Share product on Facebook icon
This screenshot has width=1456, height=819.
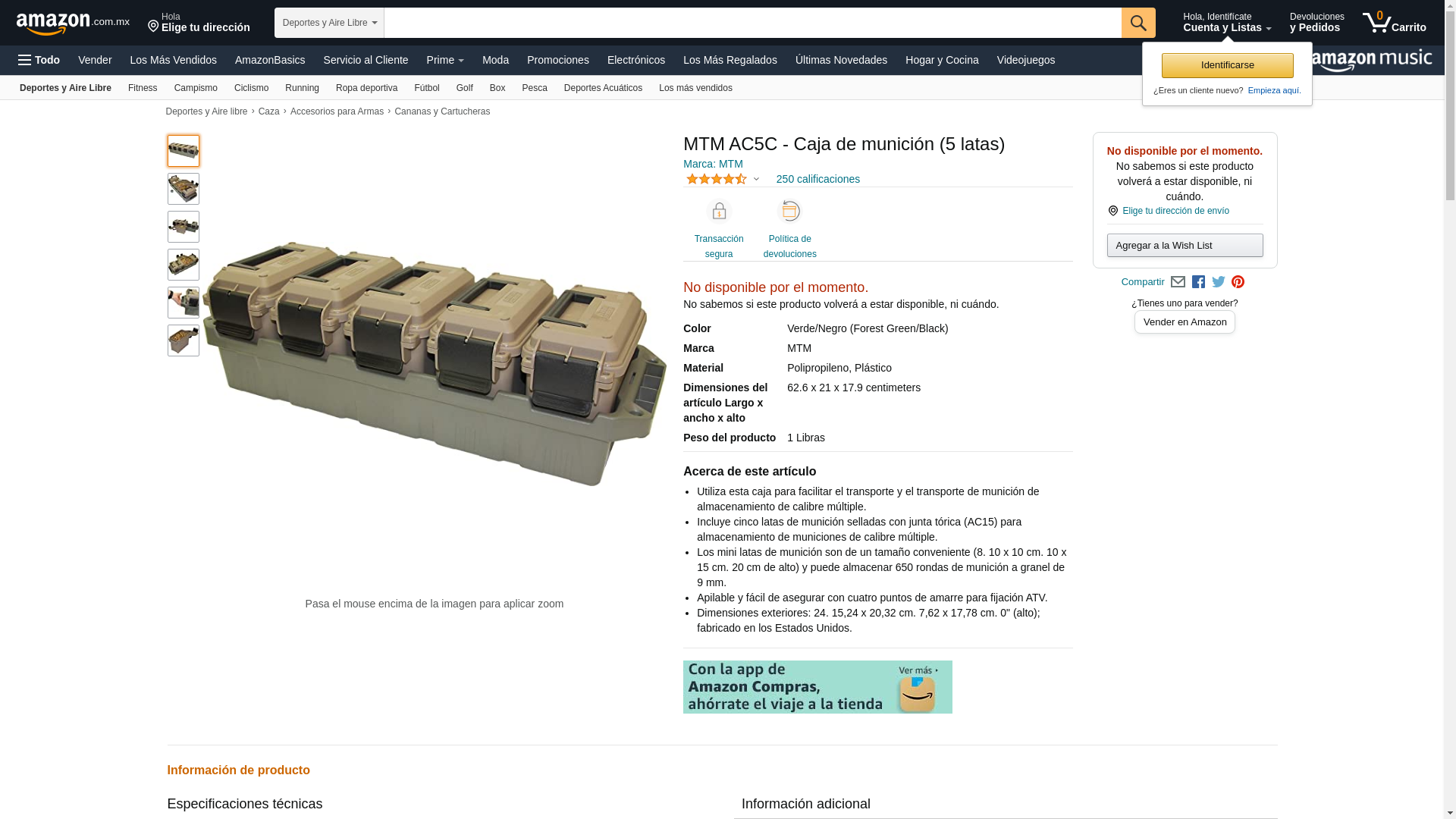[x=1198, y=282]
